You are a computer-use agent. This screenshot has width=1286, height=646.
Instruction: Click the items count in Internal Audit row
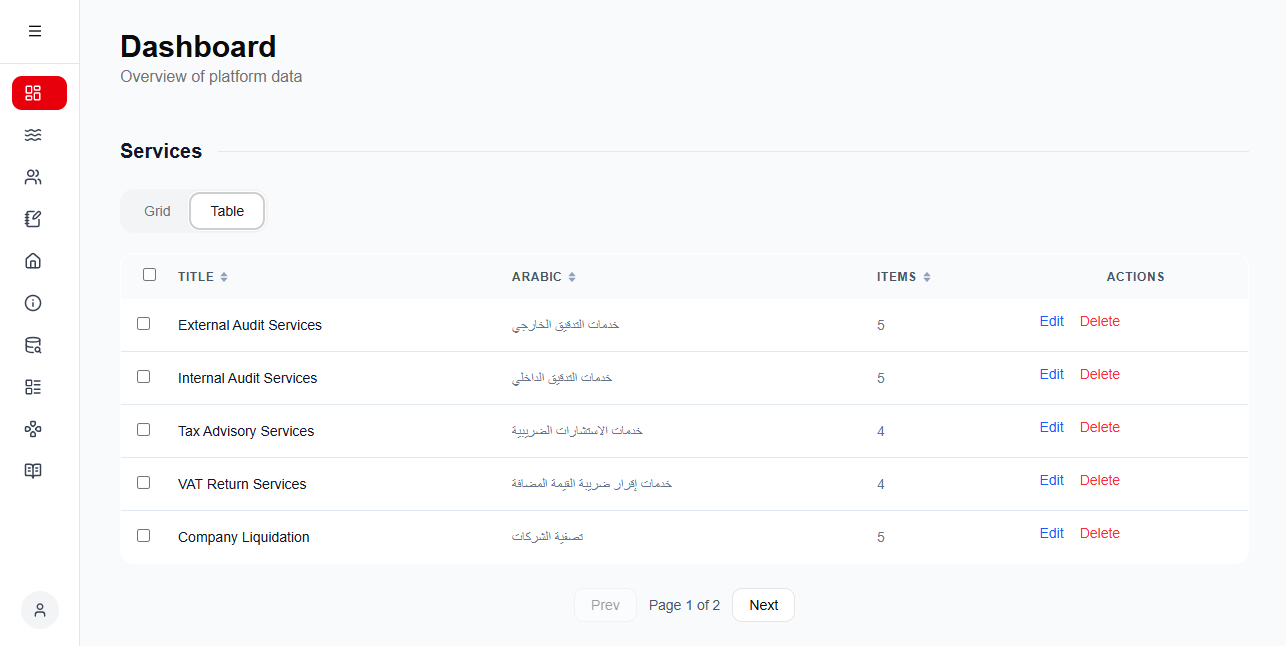click(x=881, y=379)
